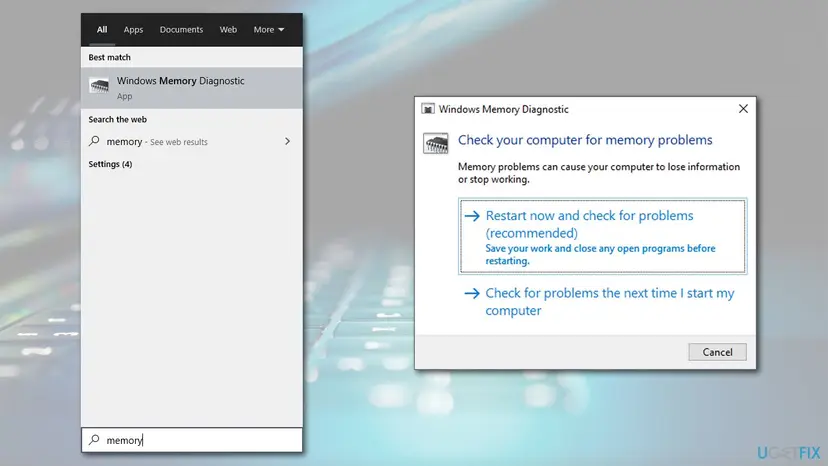The image size is (828, 466).
Task: Click the arrow icon next to Check next time option
Action: (x=472, y=293)
